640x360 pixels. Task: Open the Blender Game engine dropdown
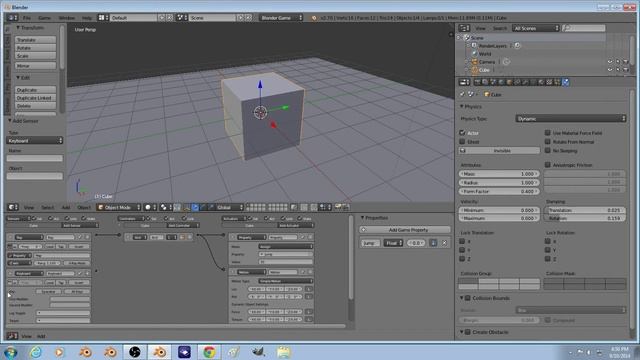(281, 18)
